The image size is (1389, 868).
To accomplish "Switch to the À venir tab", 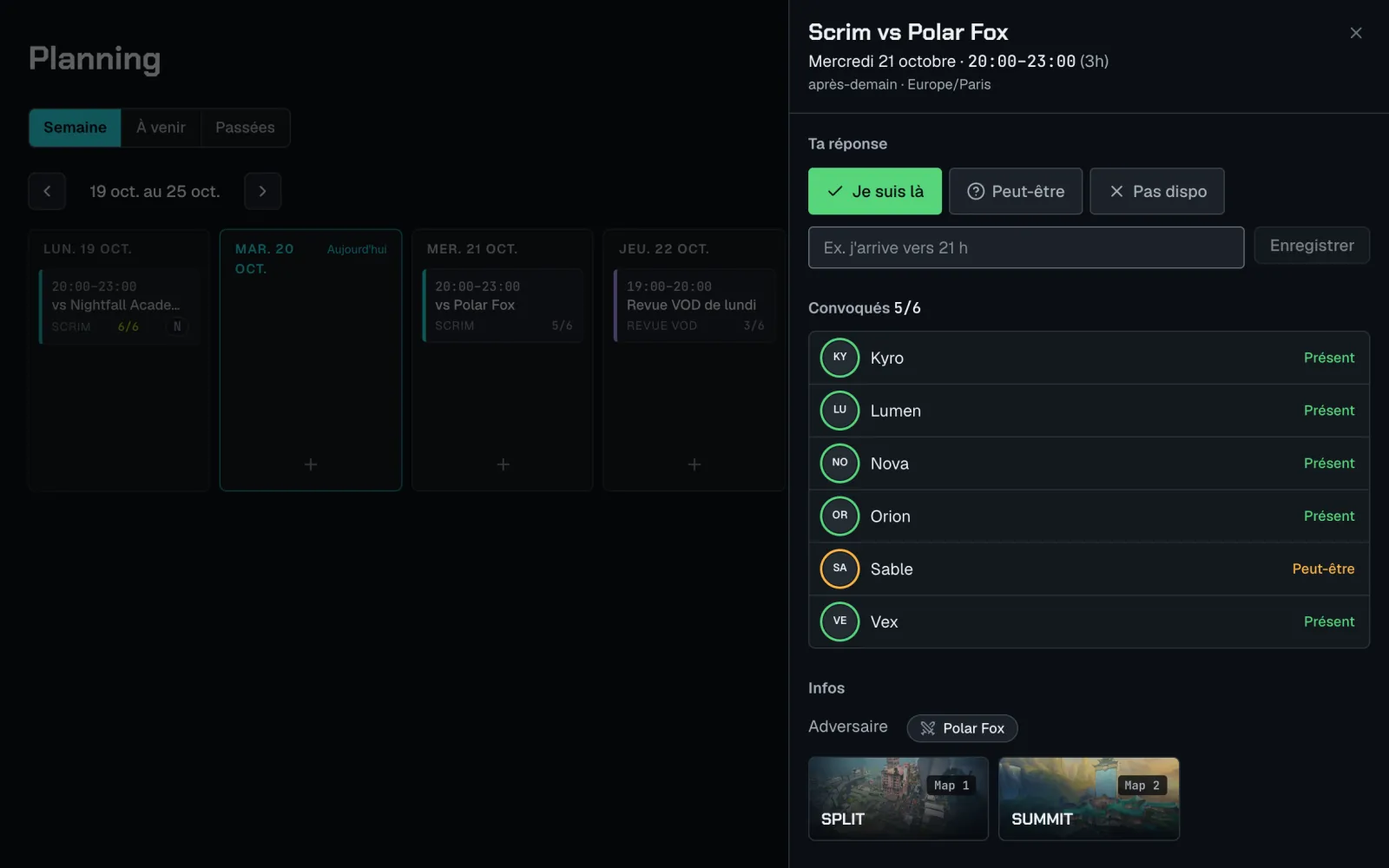I will click(x=161, y=128).
